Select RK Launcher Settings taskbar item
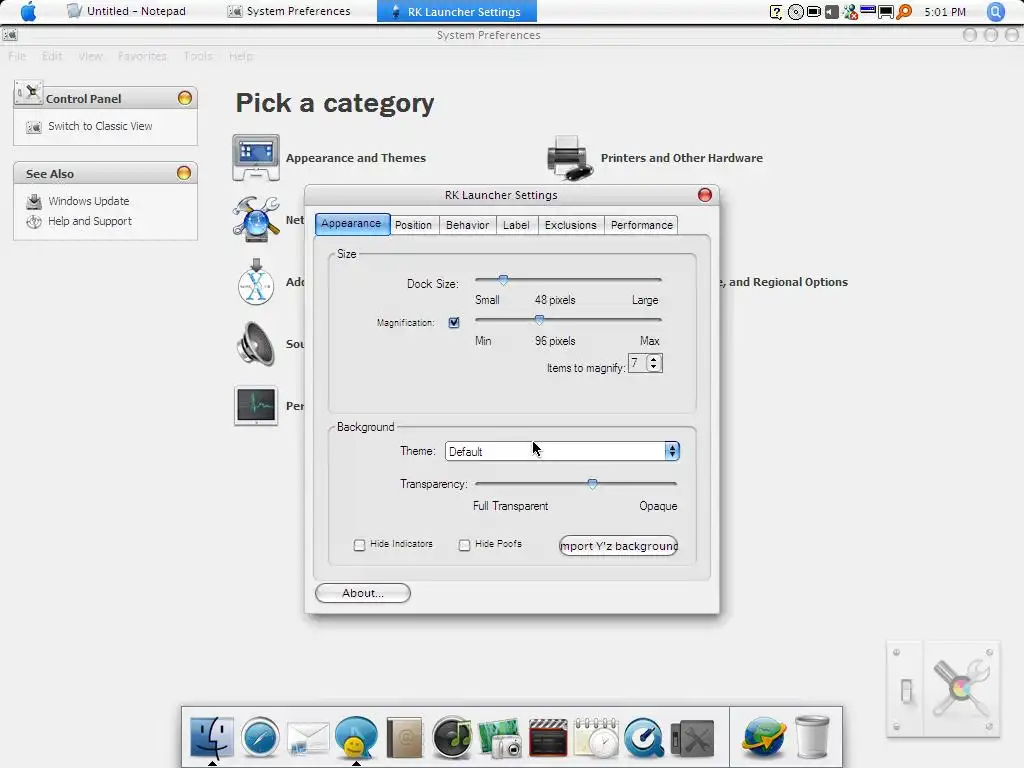This screenshot has width=1024, height=768. (456, 11)
